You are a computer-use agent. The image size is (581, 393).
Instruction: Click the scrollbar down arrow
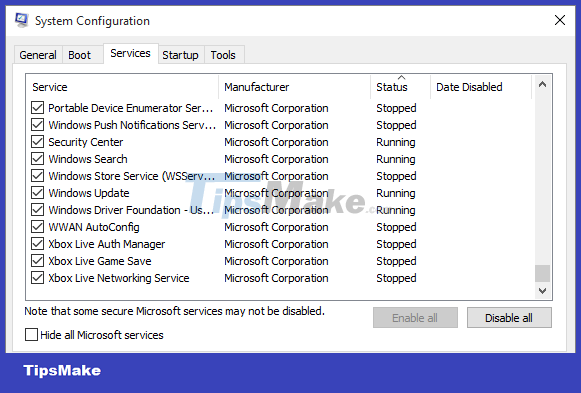click(542, 291)
